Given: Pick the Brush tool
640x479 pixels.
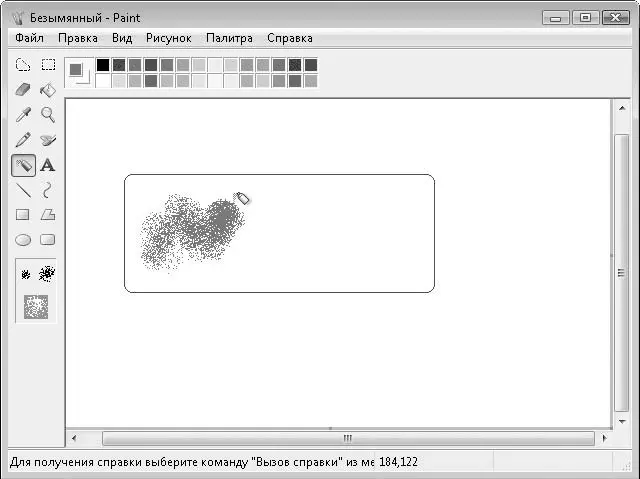Looking at the screenshot, I should (48, 140).
